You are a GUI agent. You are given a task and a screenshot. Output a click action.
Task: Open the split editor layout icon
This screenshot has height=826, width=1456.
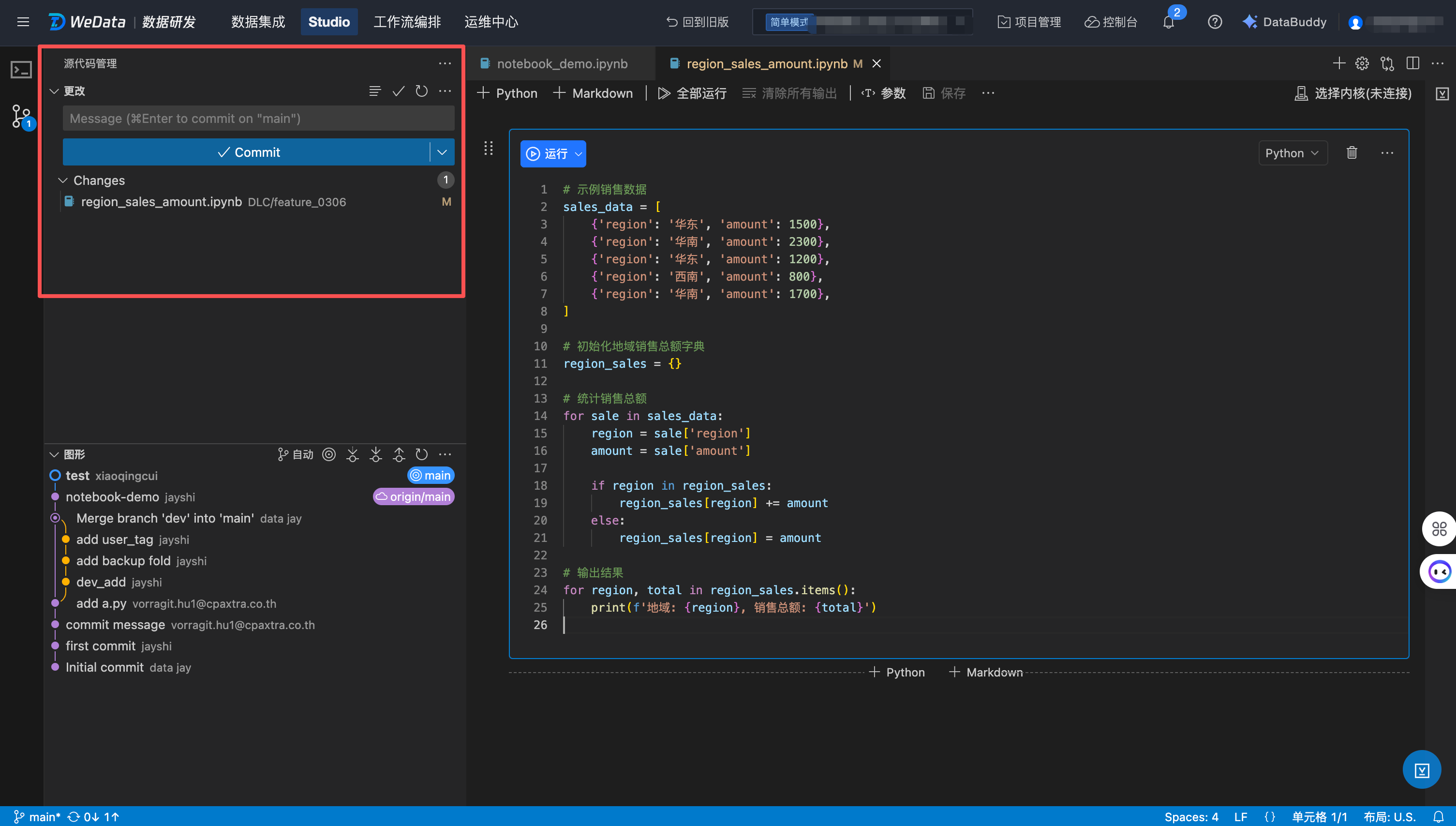click(1412, 63)
